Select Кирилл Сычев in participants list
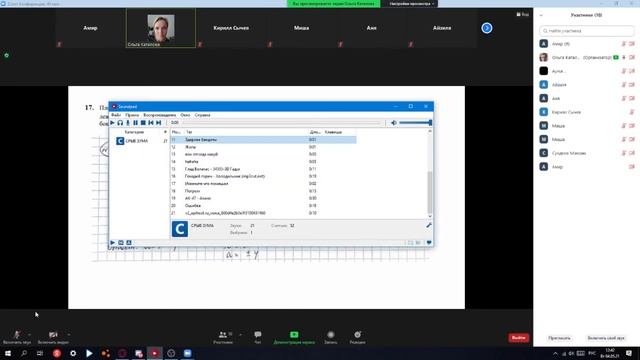Viewport: 640px width, 360px height. [x=587, y=112]
